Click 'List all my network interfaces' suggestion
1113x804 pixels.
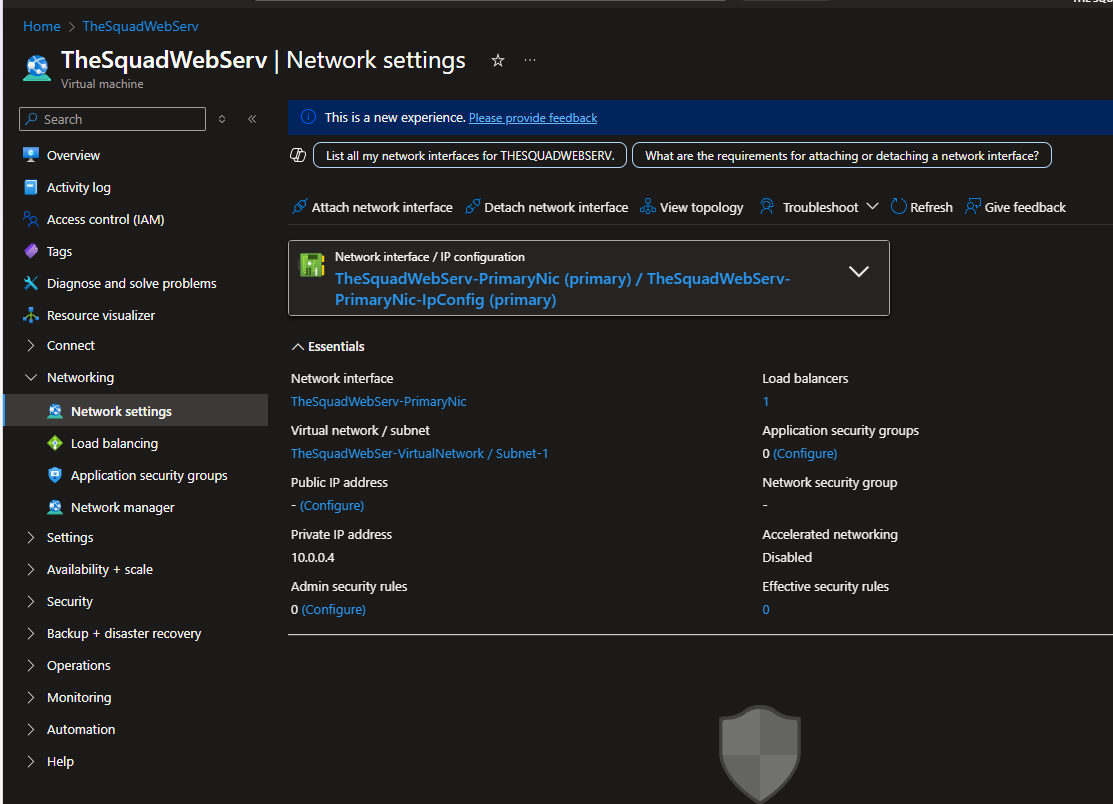470,155
